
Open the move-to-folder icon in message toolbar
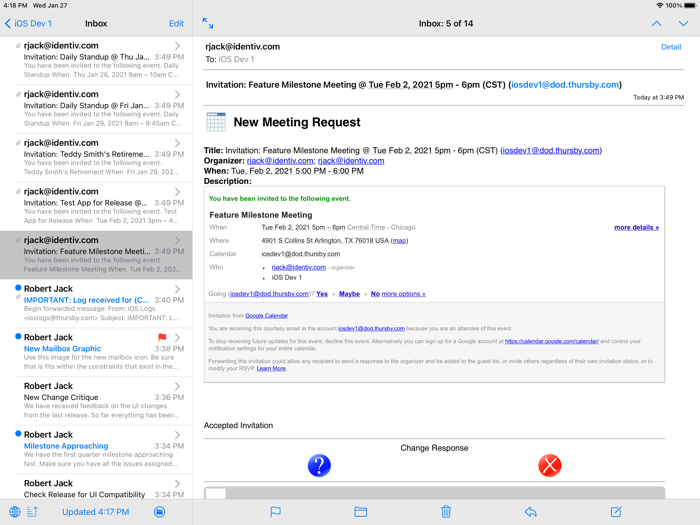(360, 511)
